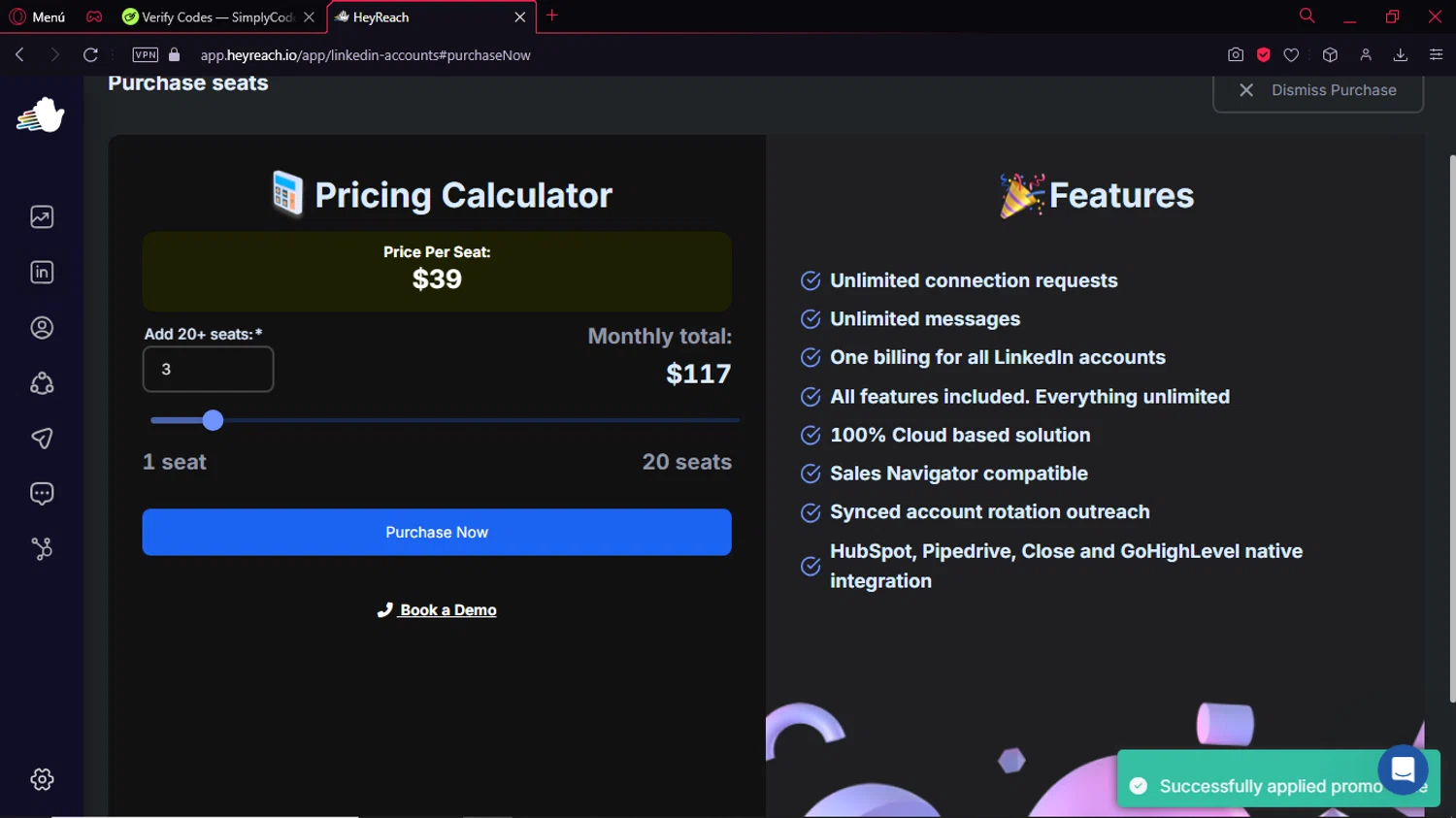Open the ad blocker shield
The image size is (1456, 818).
[x=1263, y=55]
